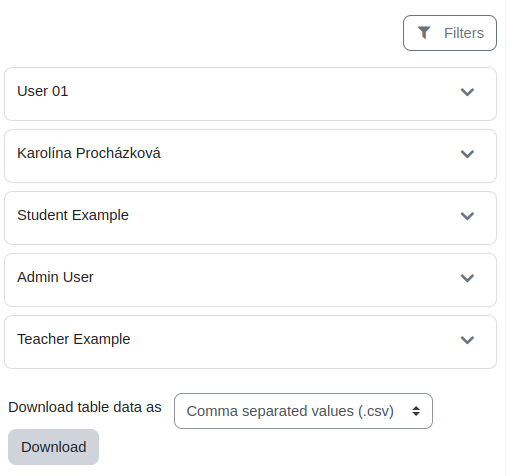
Task: Expand the Admin User chevron
Action: click(467, 278)
